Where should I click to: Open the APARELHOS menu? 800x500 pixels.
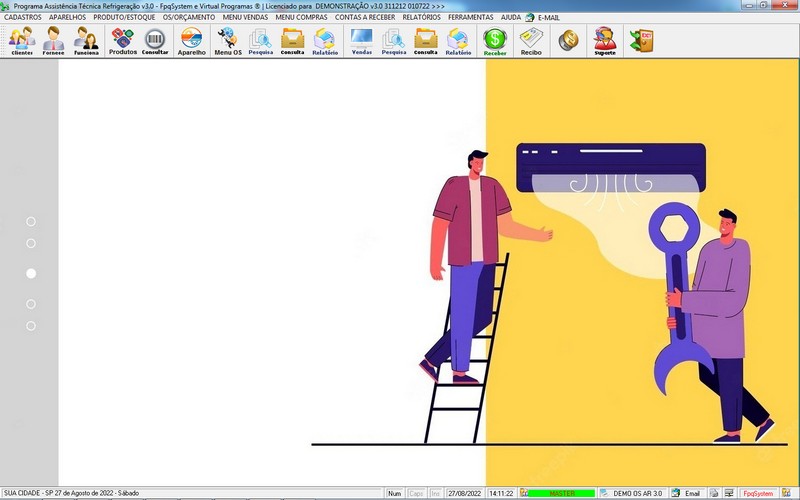[x=67, y=17]
